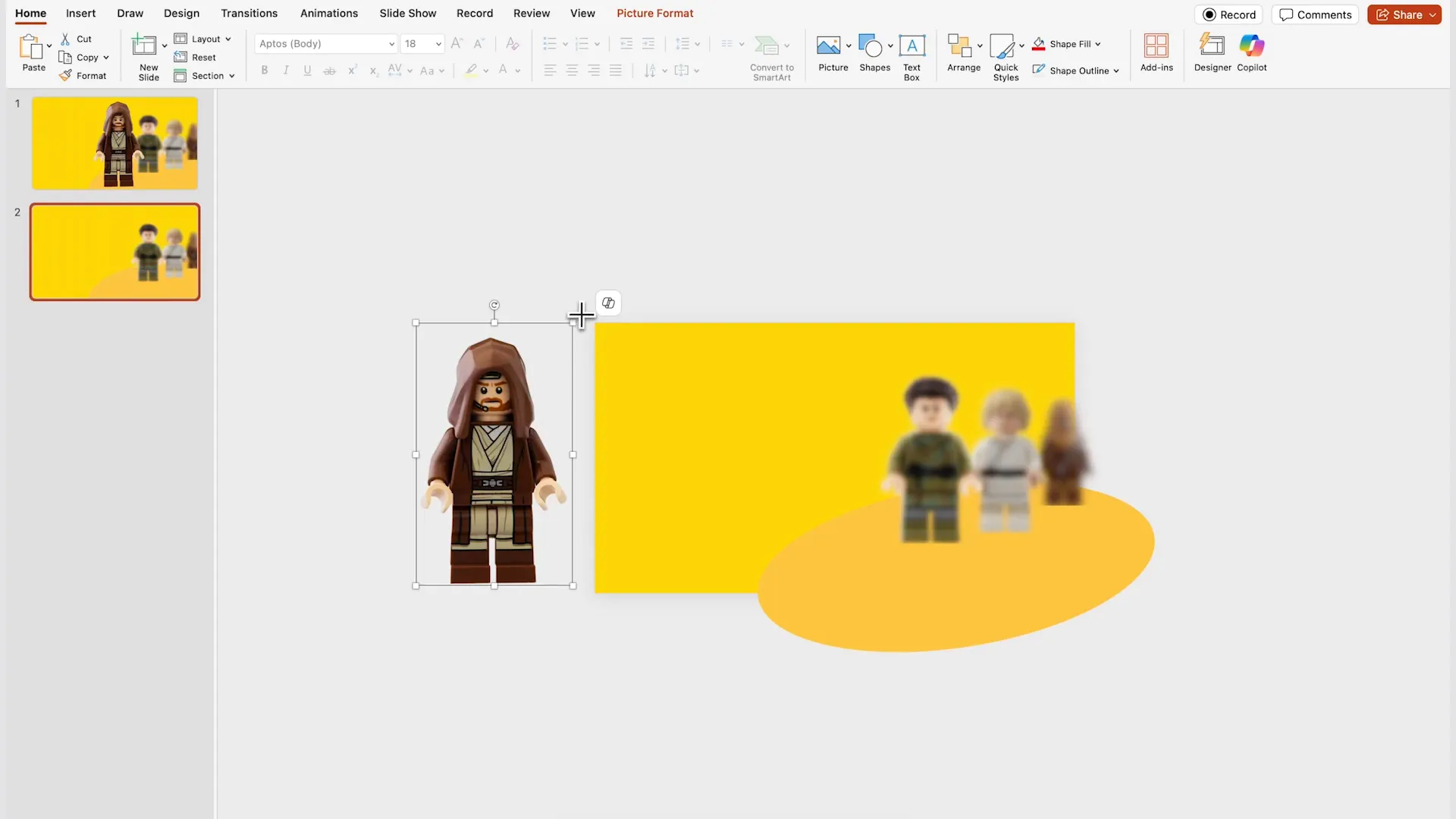
Task: Decrease list indent level
Action: point(626,43)
